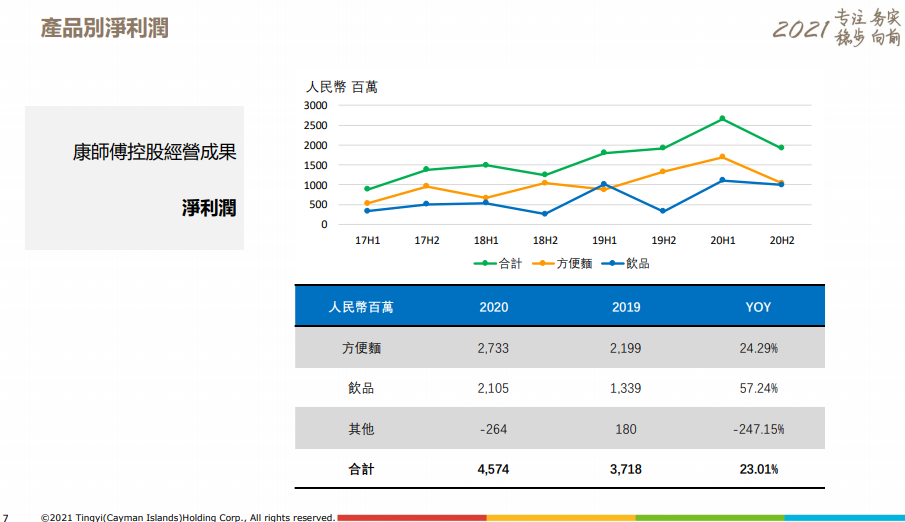Image resolution: width=905 pixels, height=522 pixels.
Task: Click the 20H1 axis label
Action: coord(723,240)
